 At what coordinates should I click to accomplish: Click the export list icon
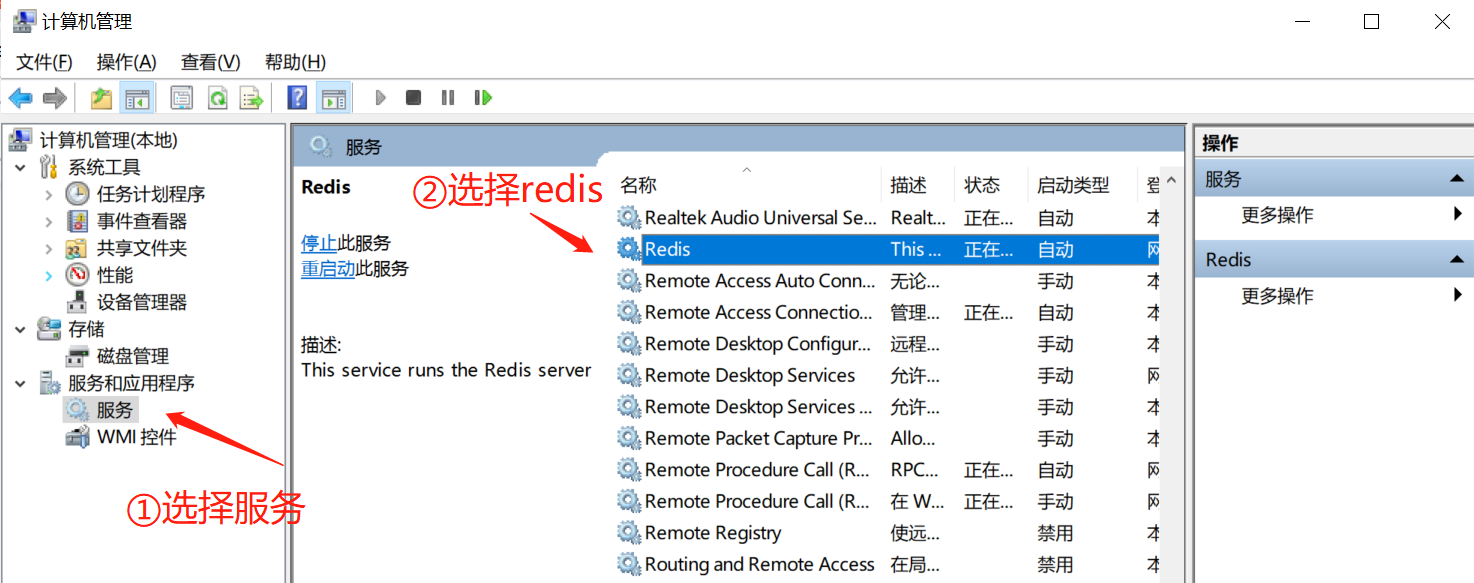251,97
